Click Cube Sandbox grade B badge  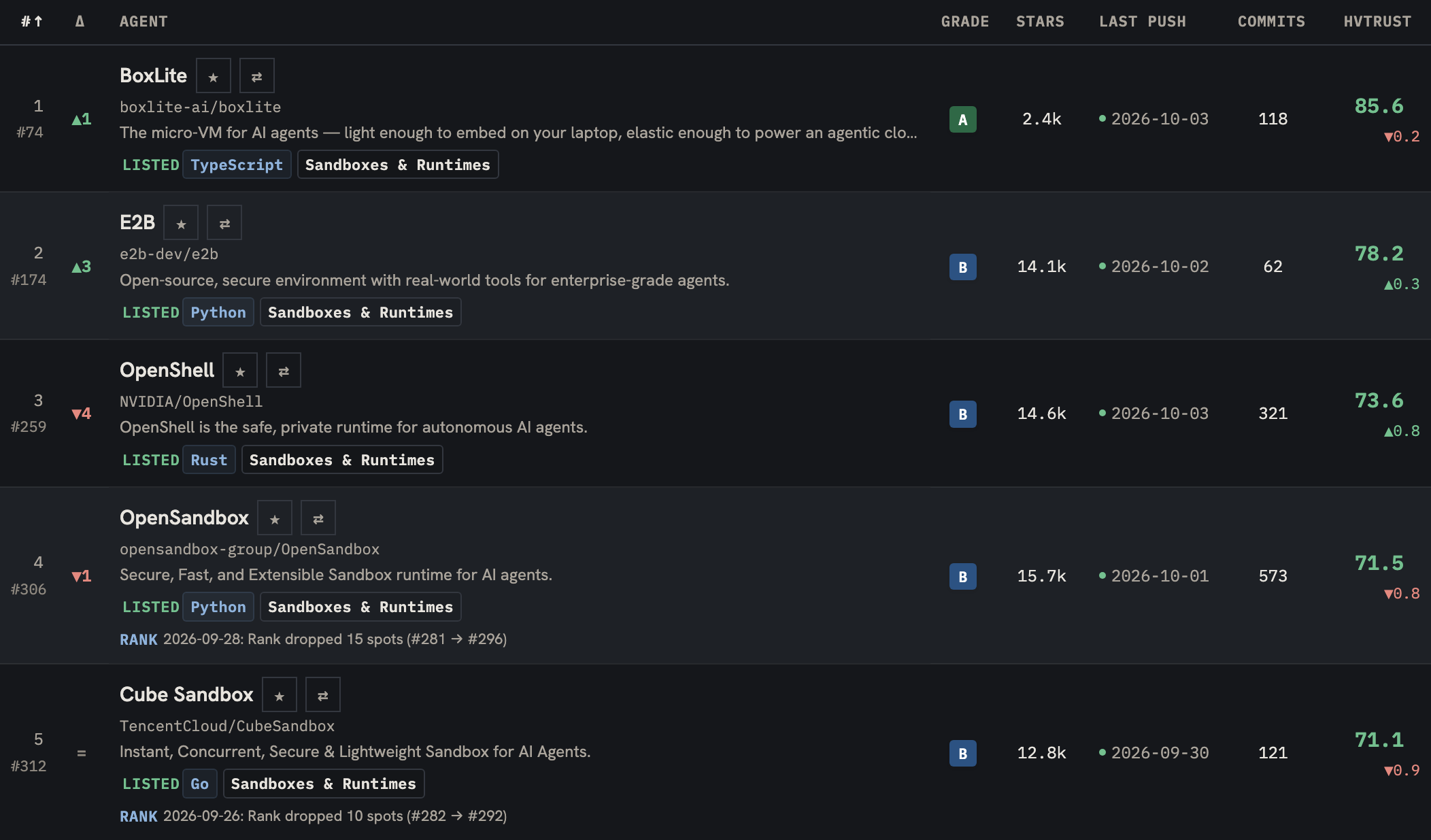(x=963, y=753)
